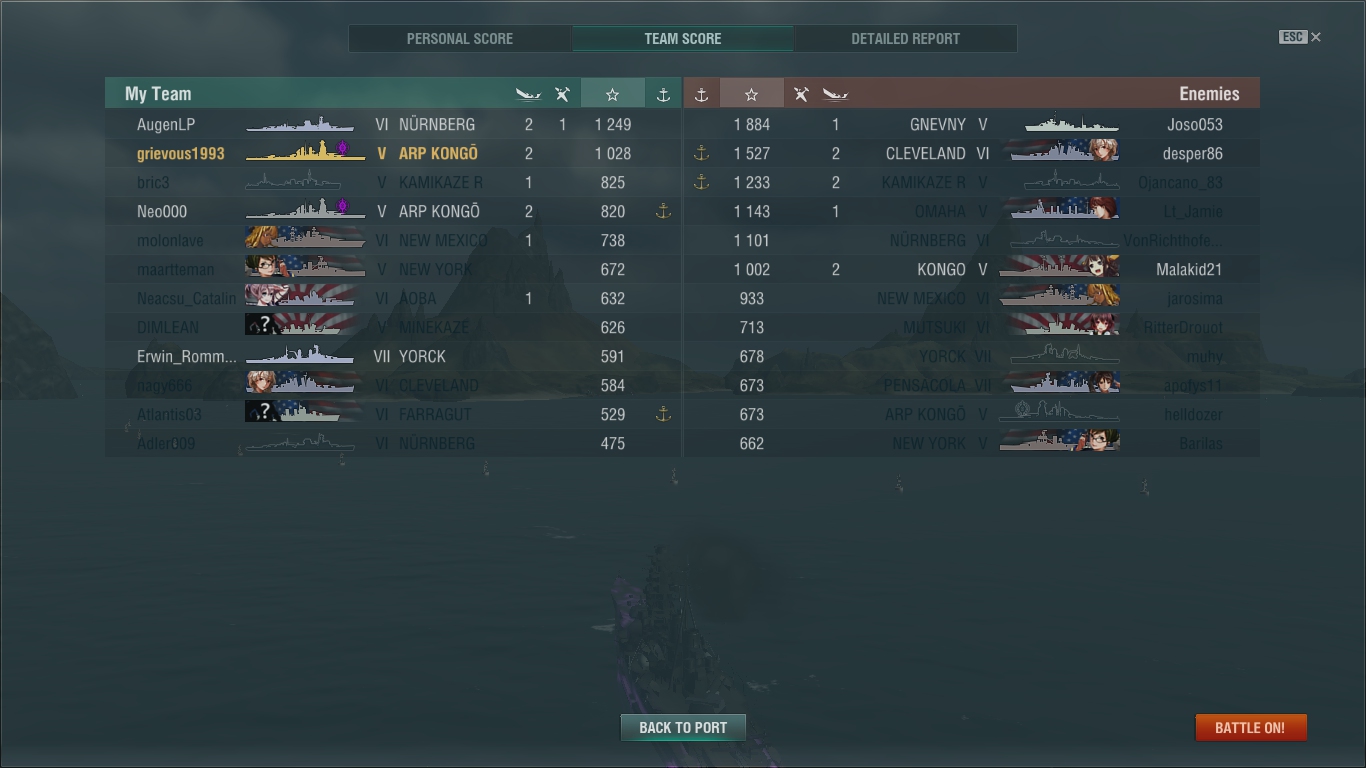Click the anchor icon in Enemies header
The width and height of the screenshot is (1366, 768).
(701, 94)
